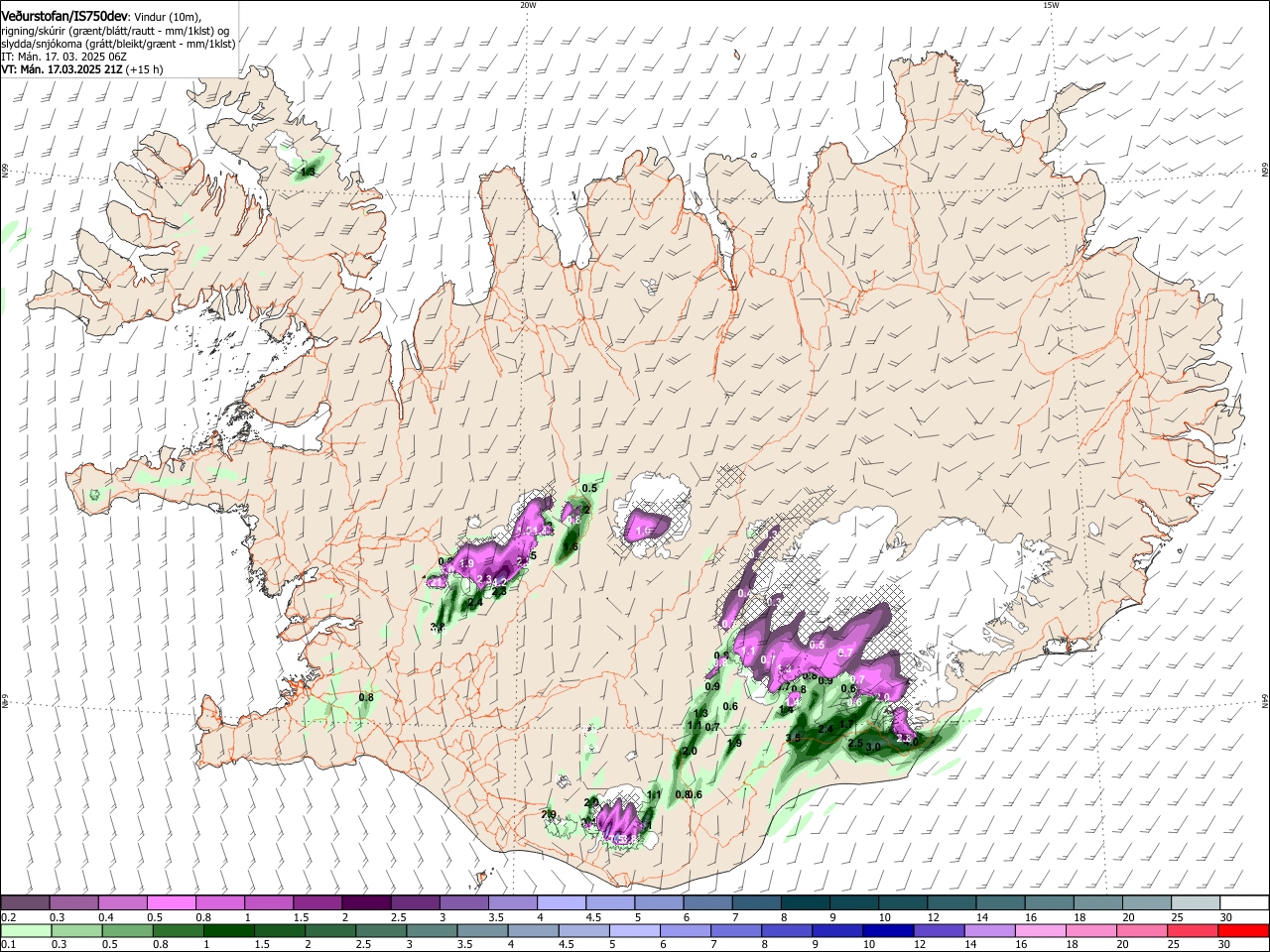Image resolution: width=1270 pixels, height=952 pixels.
Task: Select the lower legend swatch labelled 0.3
Action: pos(76,930)
